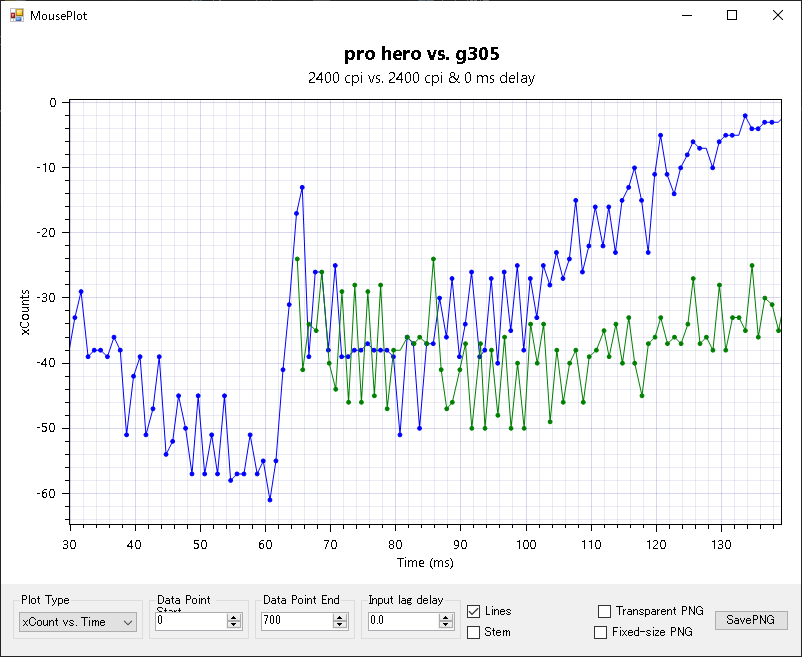Decrease Input lag delay with down arrow
The width and height of the screenshot is (802, 657).
tap(445, 625)
